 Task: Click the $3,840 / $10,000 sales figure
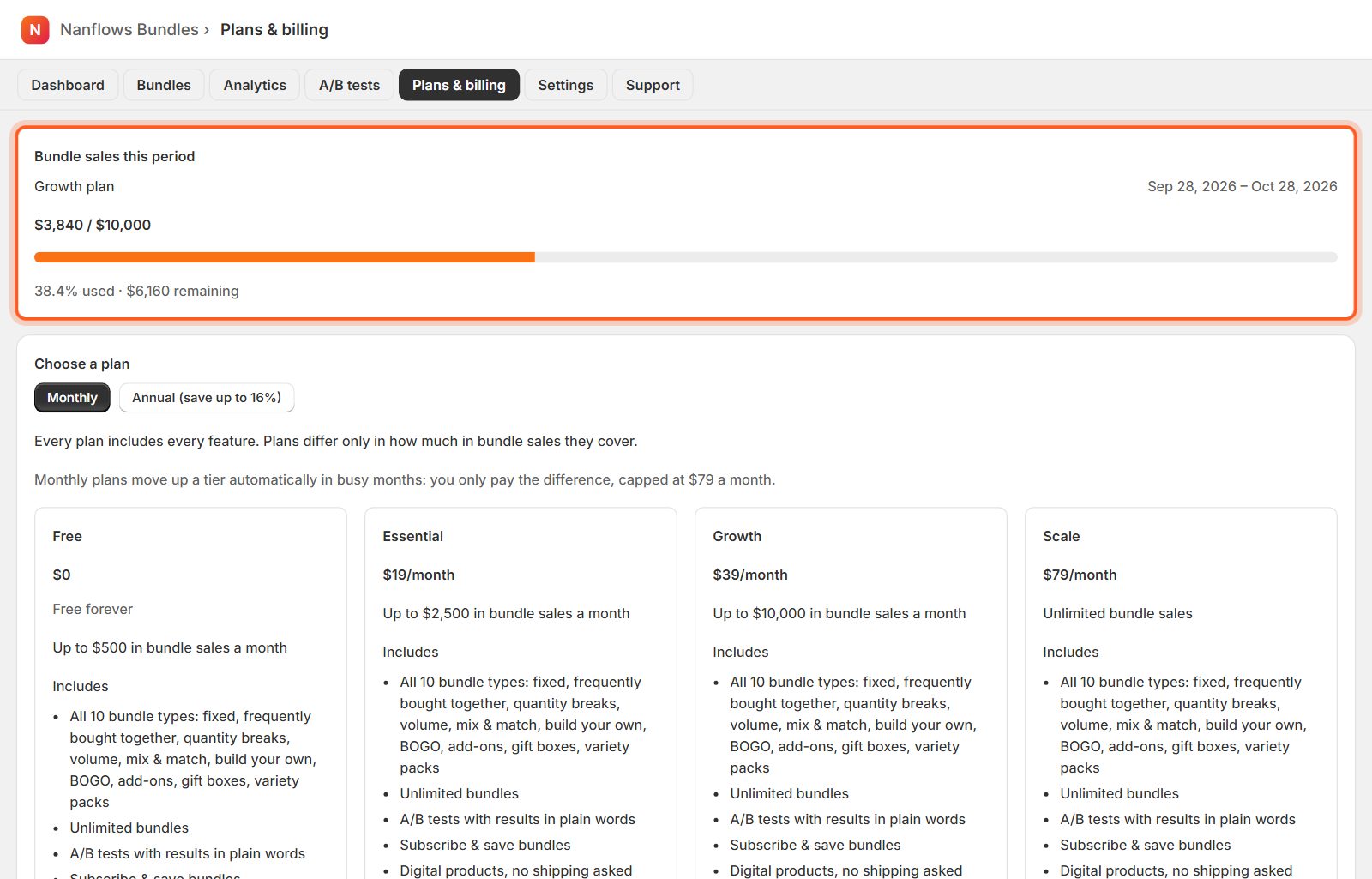click(x=93, y=225)
